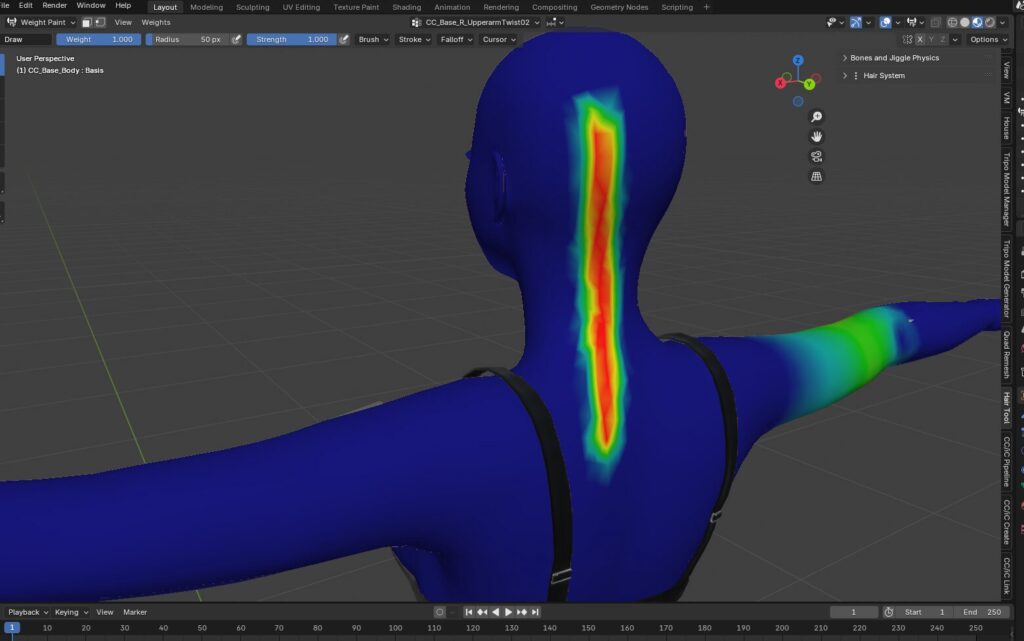Toggle the show overlays button
This screenshot has height=641, width=1024.
(886, 22)
